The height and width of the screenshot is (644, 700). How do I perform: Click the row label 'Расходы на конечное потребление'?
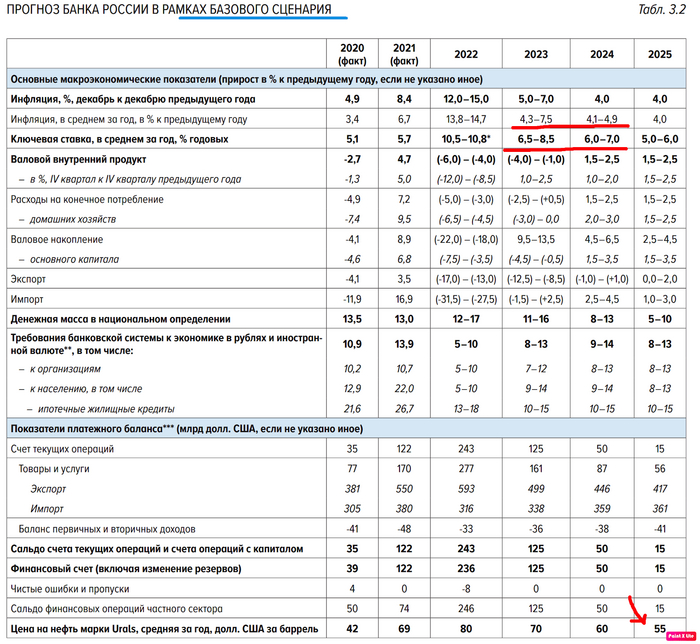(x=87, y=199)
